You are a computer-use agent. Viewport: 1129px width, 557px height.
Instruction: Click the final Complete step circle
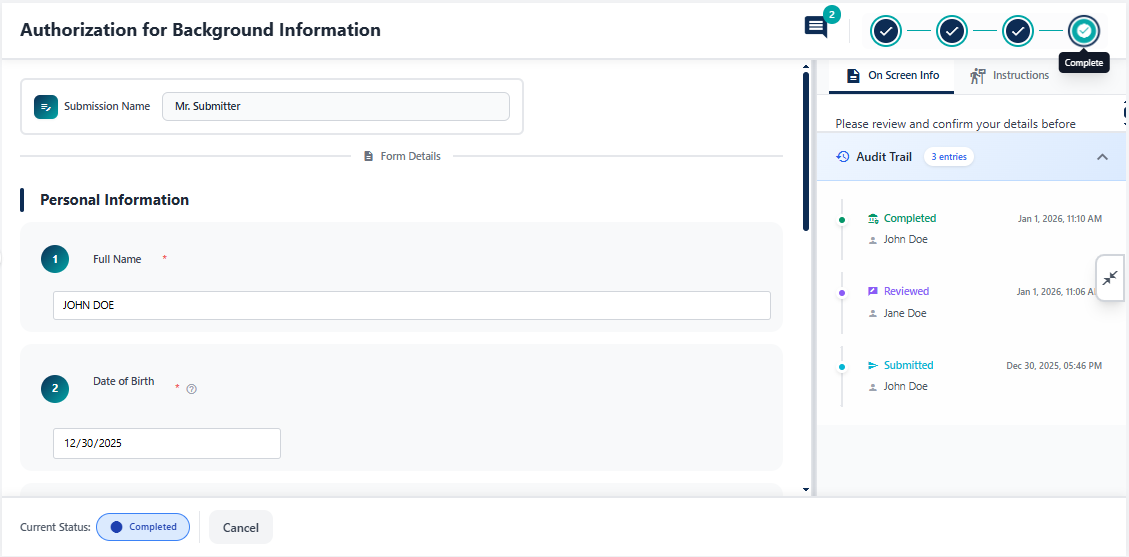pos(1084,31)
